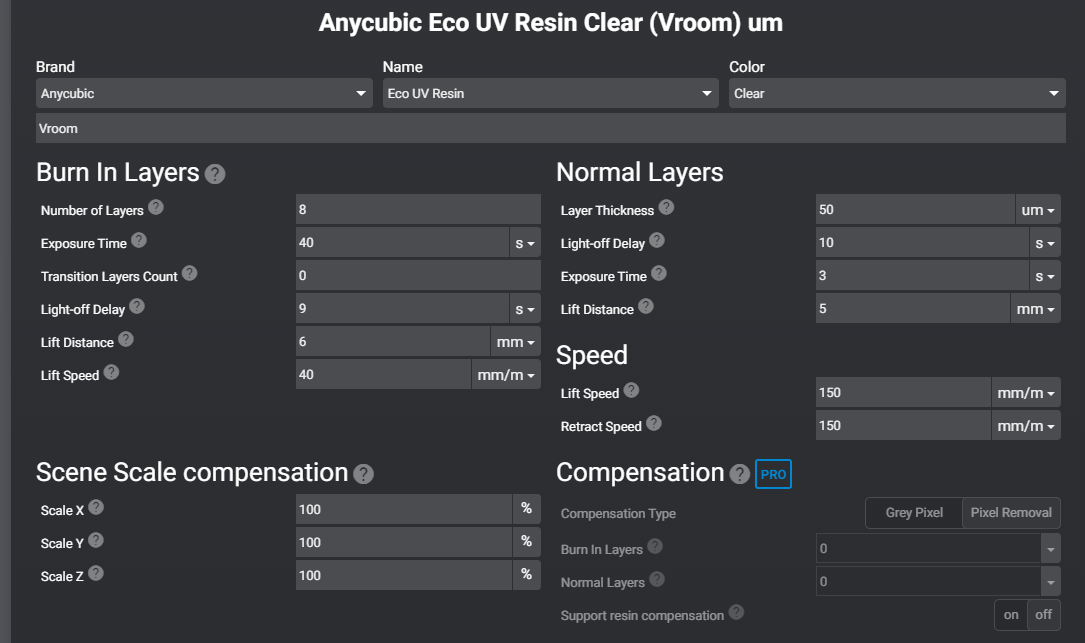Screen dimensions: 1085x643
Task: Click help icon beside Retract Speed
Action: coord(653,423)
